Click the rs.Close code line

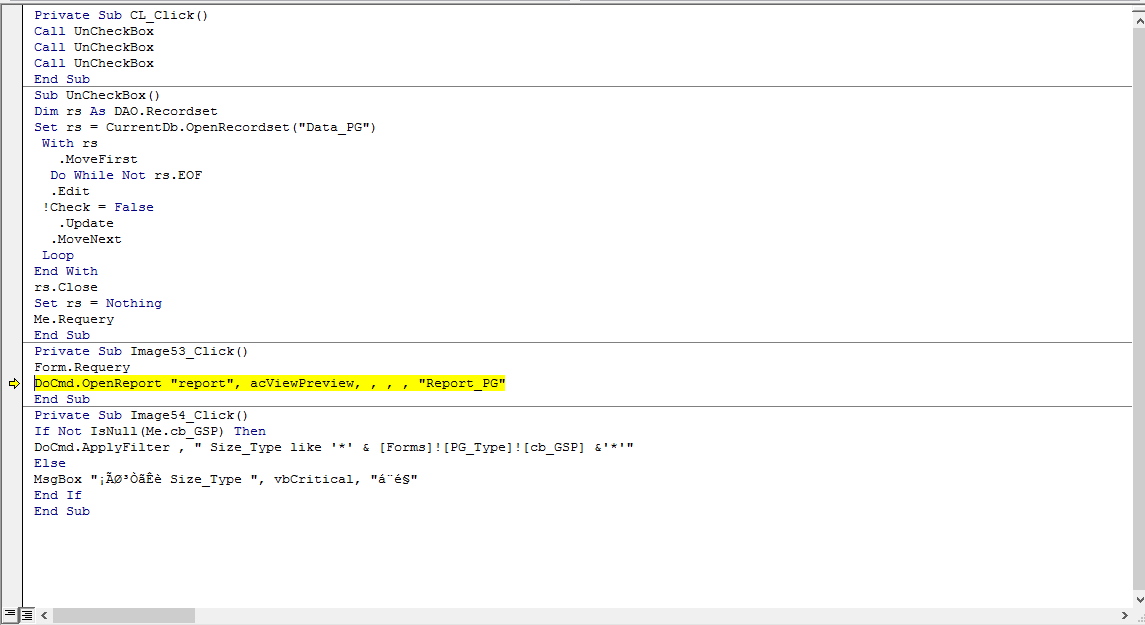click(66, 287)
